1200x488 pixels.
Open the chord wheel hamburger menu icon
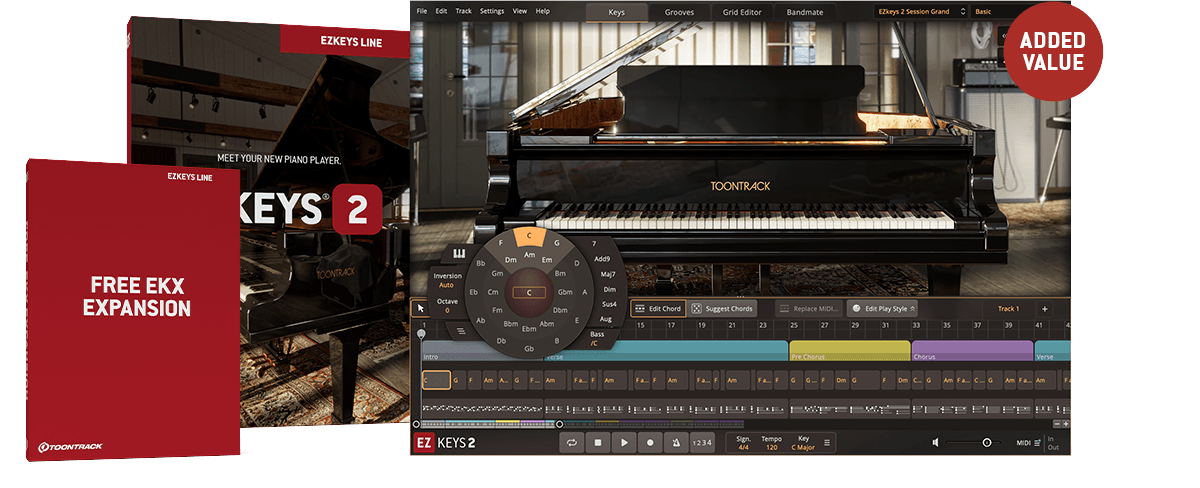tap(461, 330)
